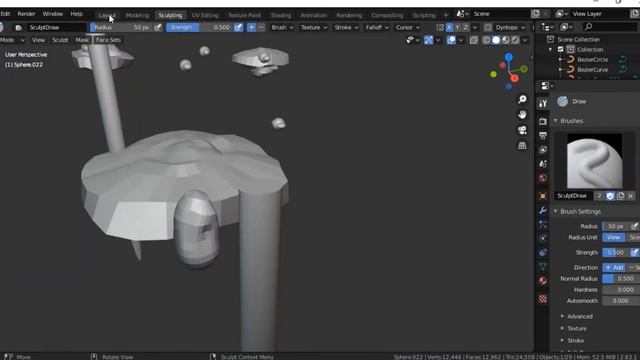Click the viewport zoom magnifier icon
The height and width of the screenshot is (360, 640).
point(522,99)
